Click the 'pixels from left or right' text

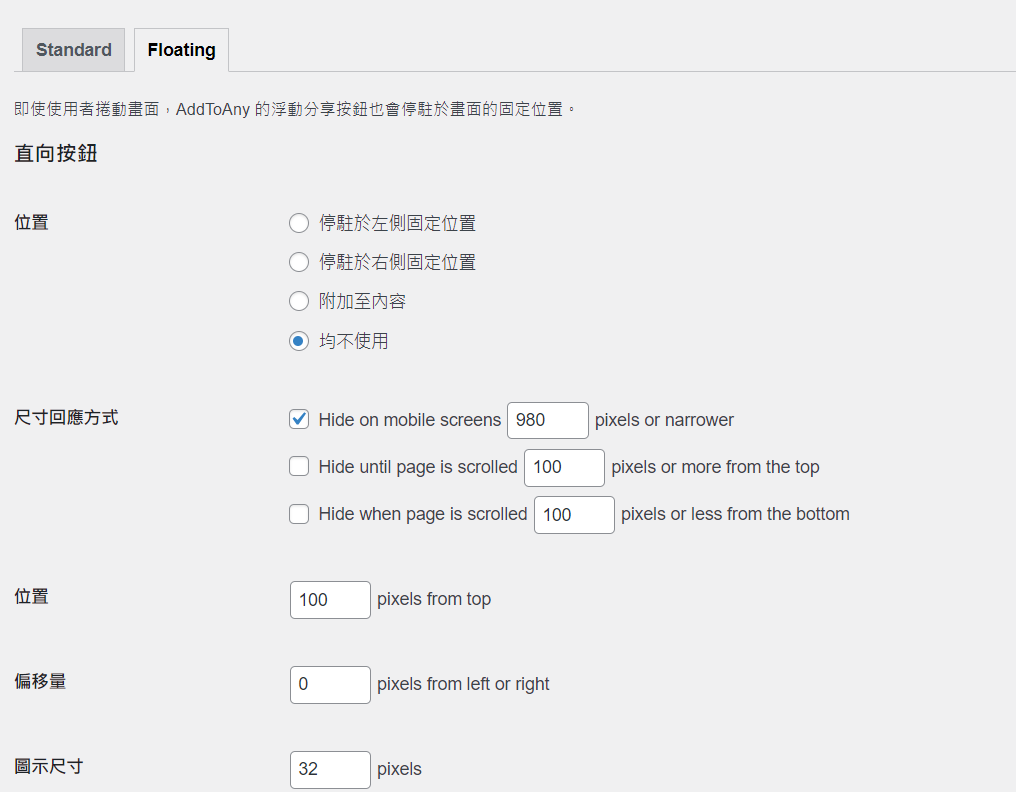coord(463,685)
